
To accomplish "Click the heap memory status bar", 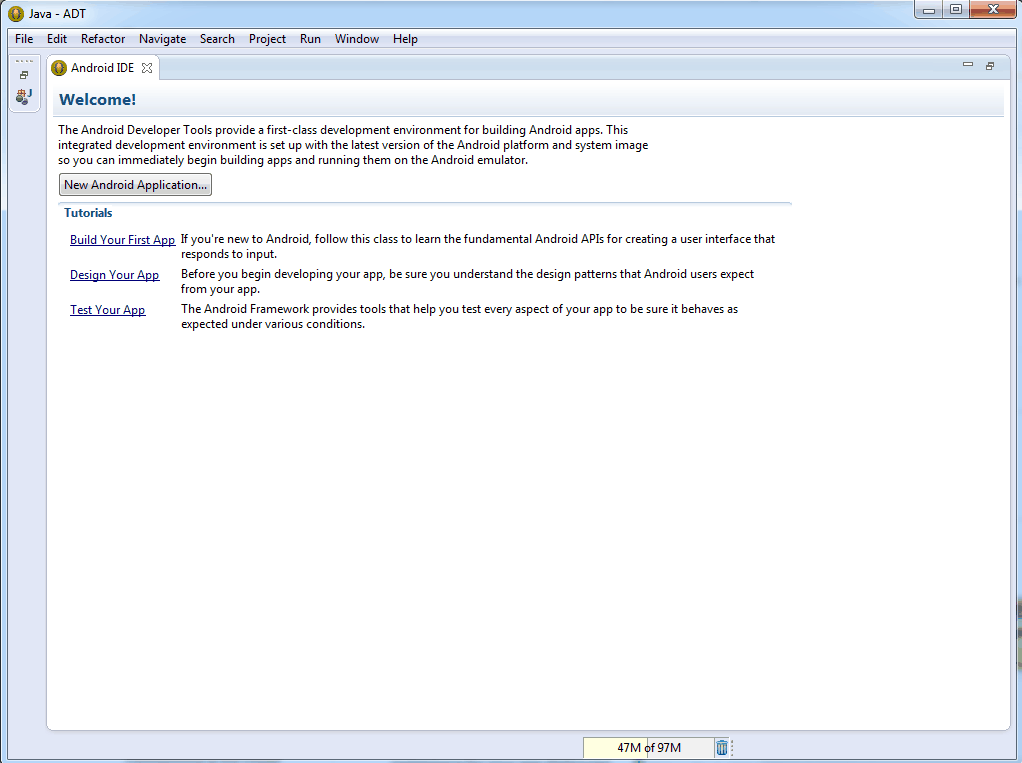I will tap(648, 748).
